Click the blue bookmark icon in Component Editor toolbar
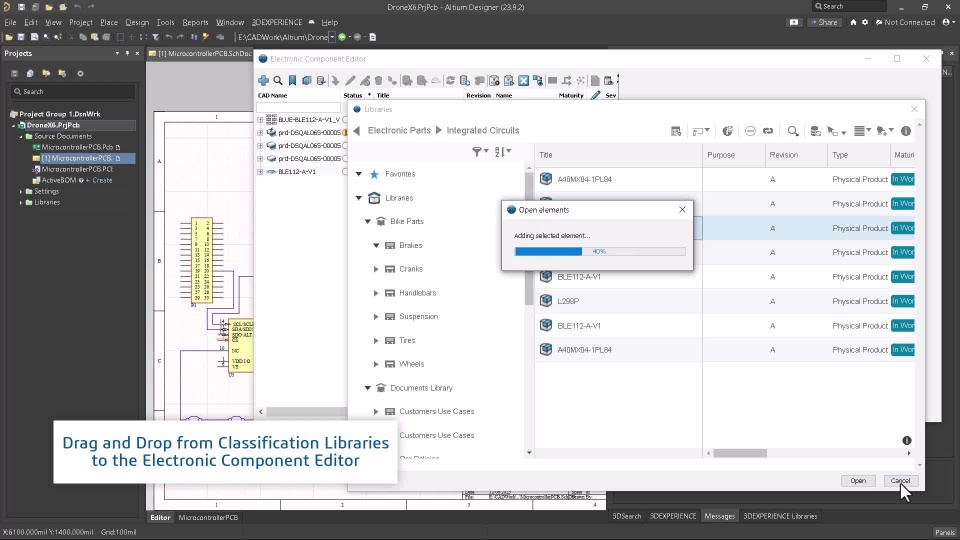This screenshot has height=540, width=960. [292, 80]
